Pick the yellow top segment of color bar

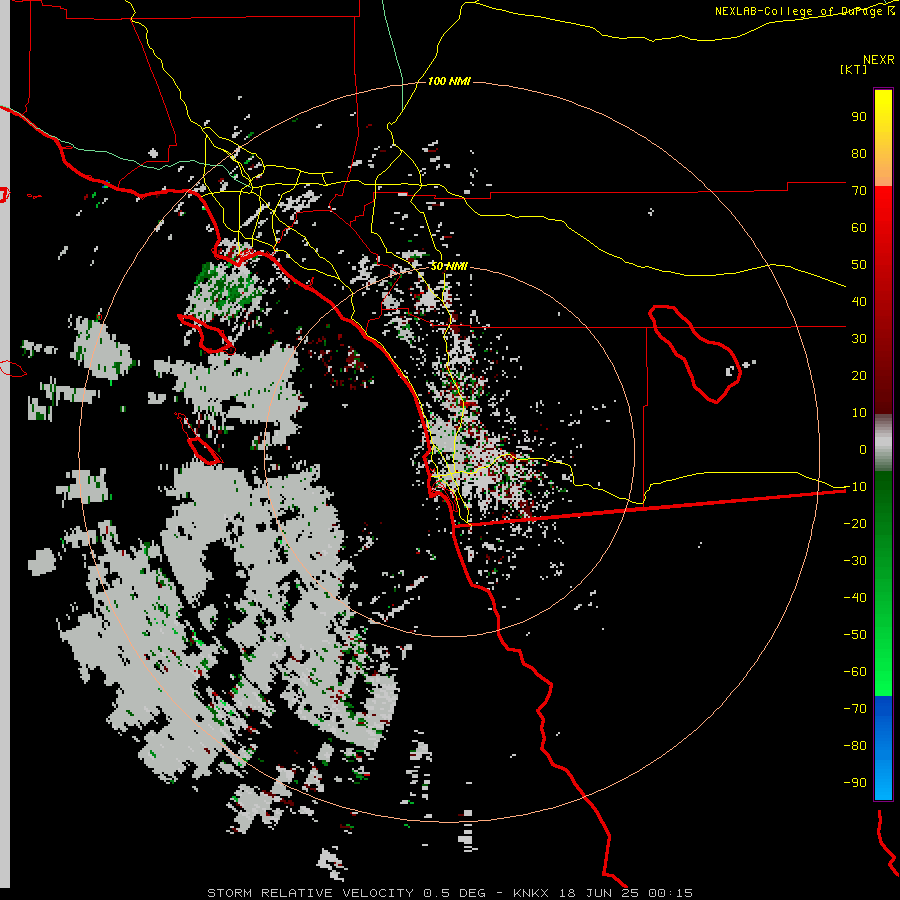tap(883, 138)
